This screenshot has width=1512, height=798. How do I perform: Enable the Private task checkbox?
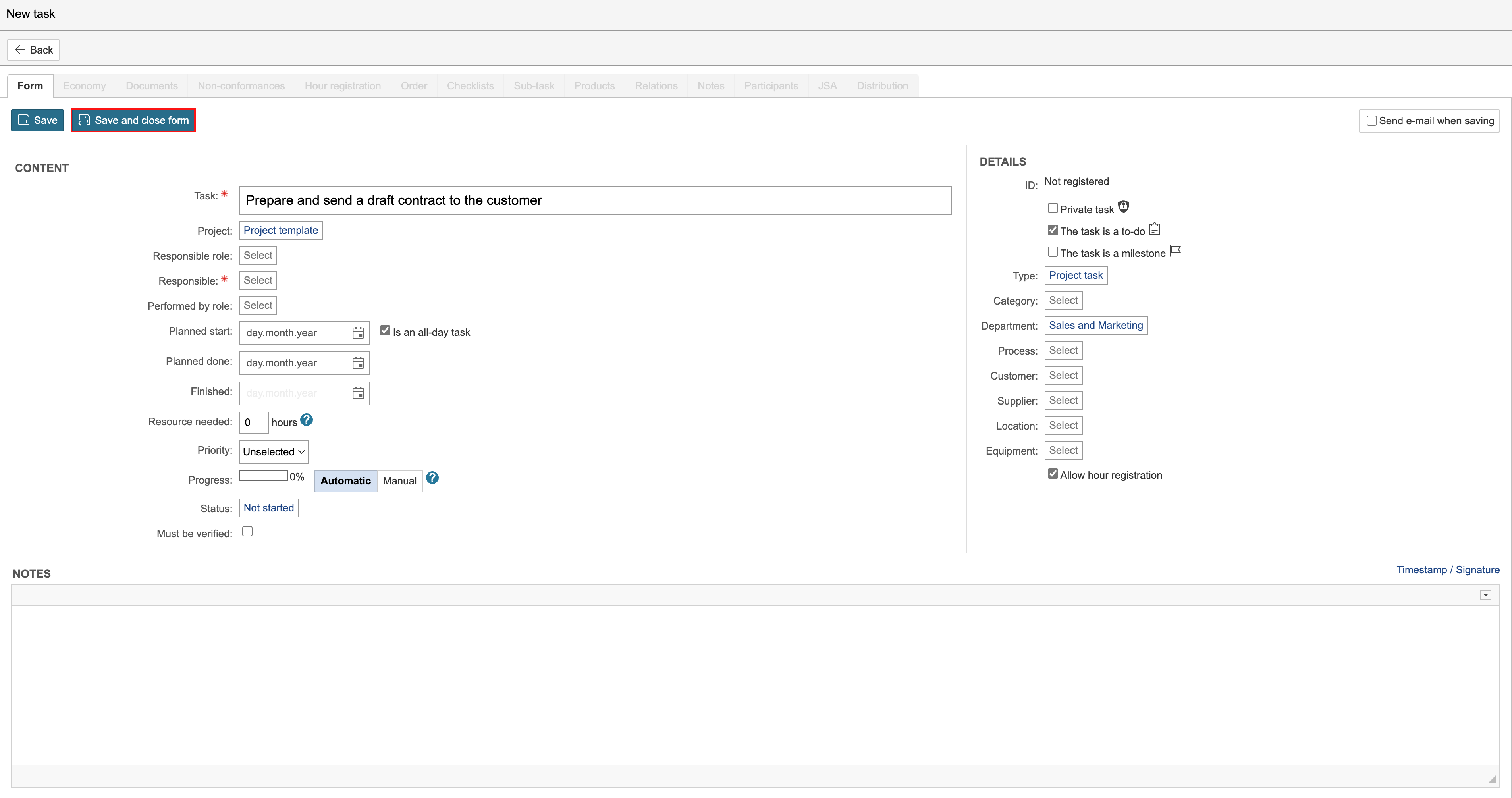1053,208
